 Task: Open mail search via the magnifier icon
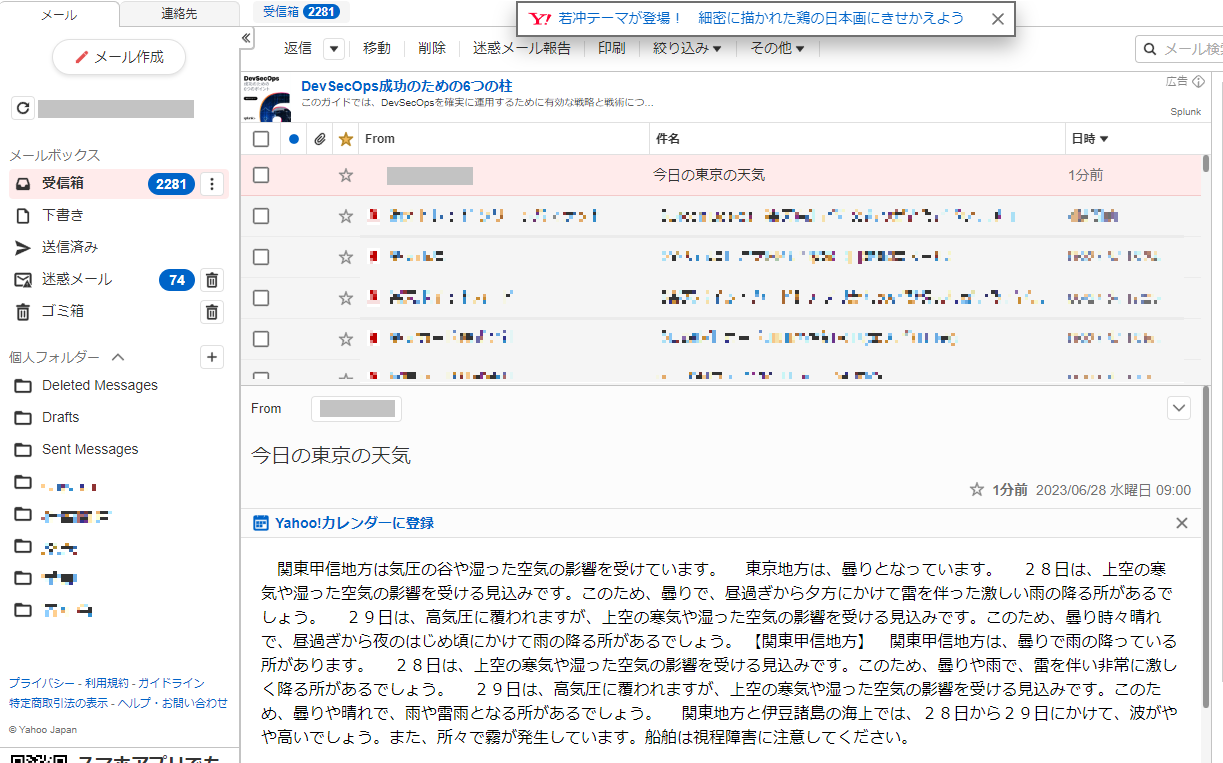tap(1149, 48)
